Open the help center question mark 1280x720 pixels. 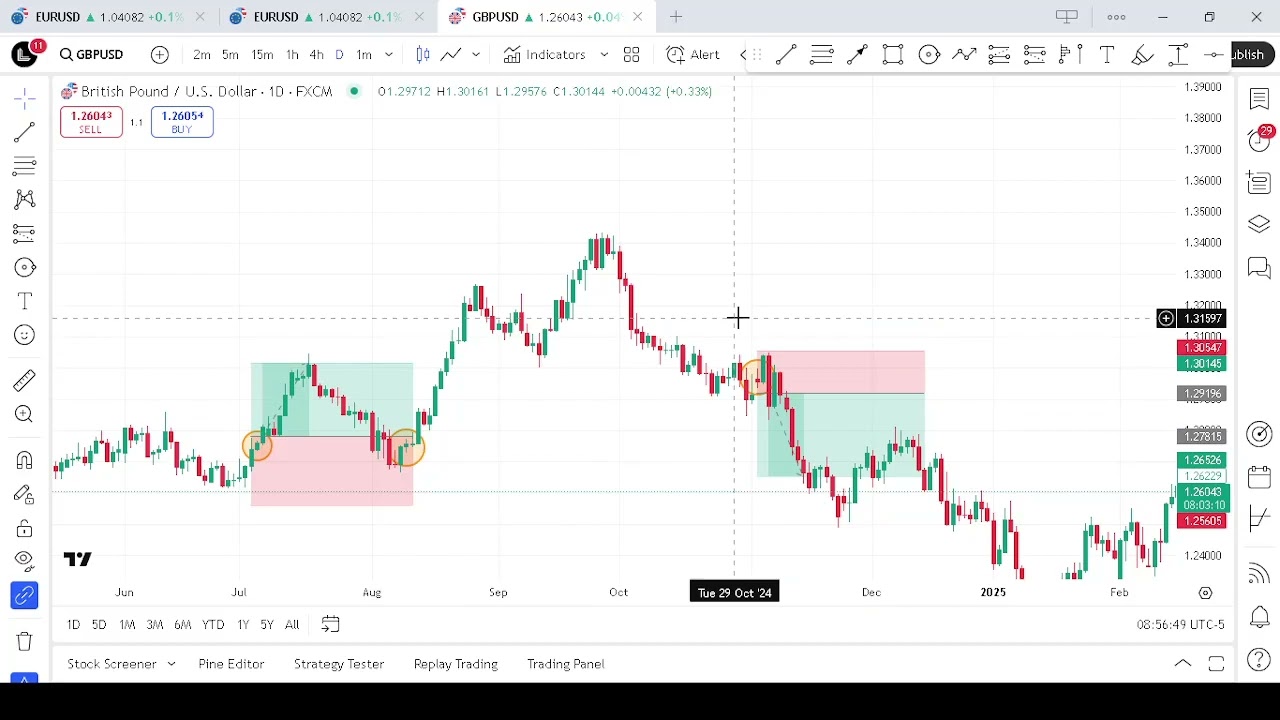(1259, 660)
